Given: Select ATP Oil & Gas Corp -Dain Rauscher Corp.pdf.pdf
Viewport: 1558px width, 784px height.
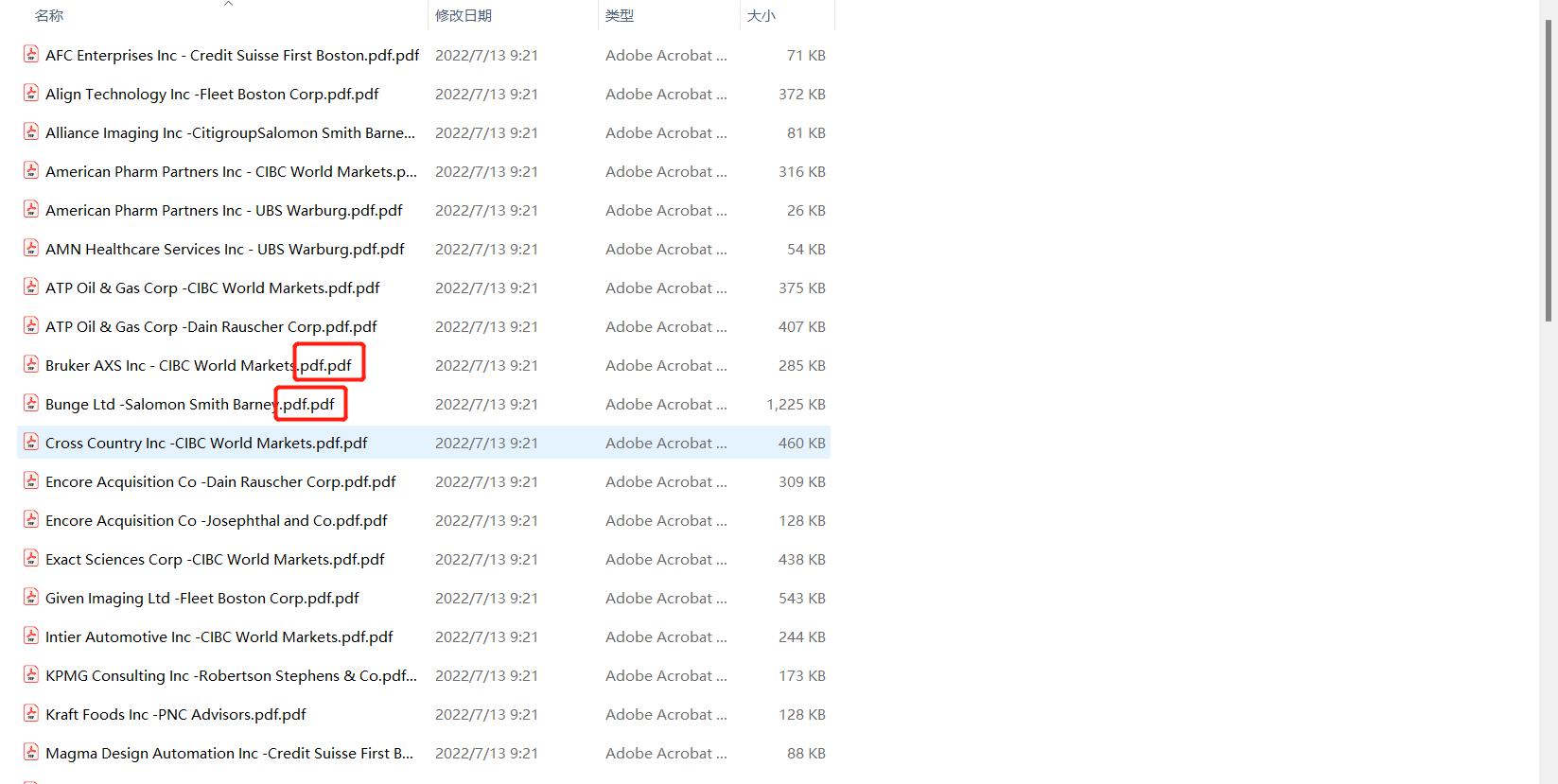Looking at the screenshot, I should [x=211, y=326].
